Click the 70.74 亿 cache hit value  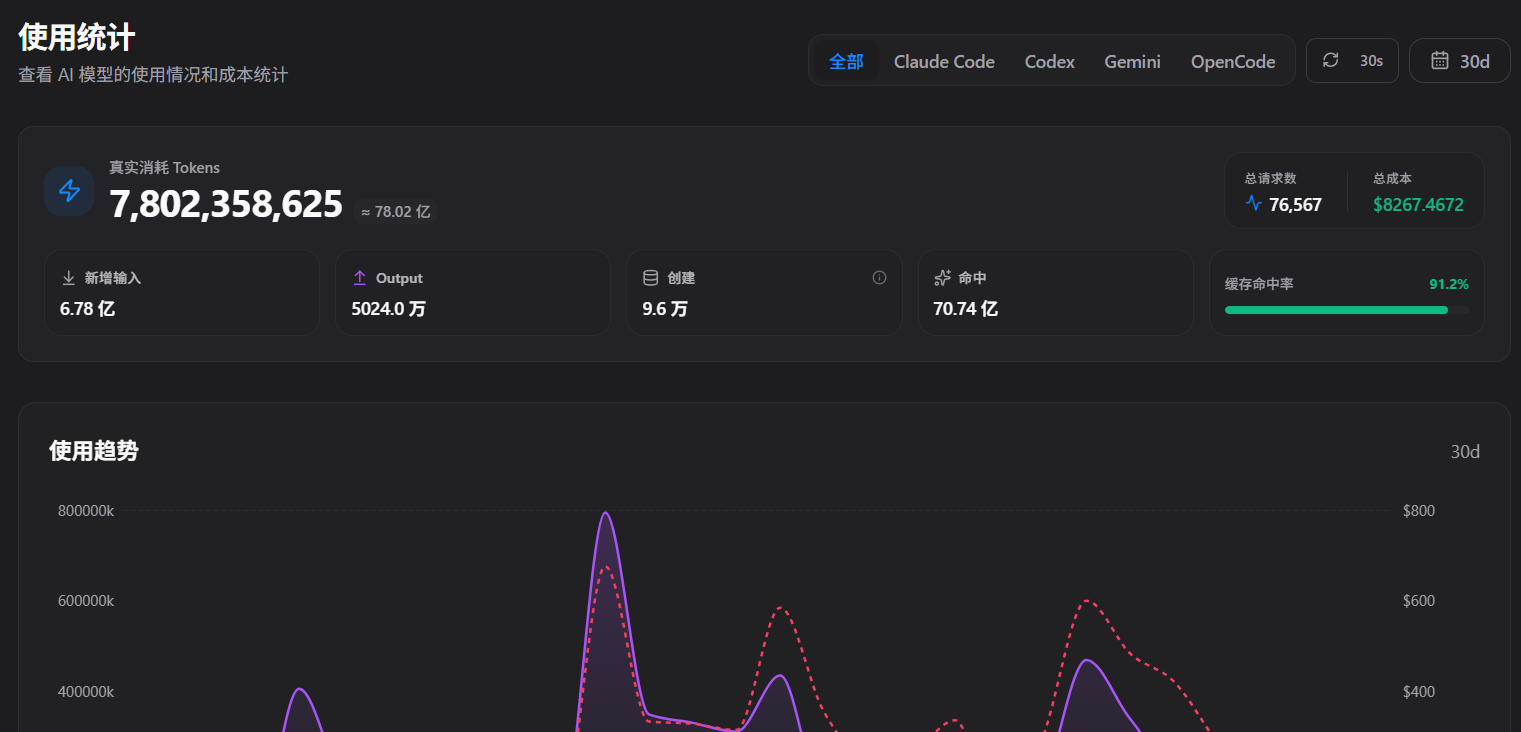click(966, 309)
